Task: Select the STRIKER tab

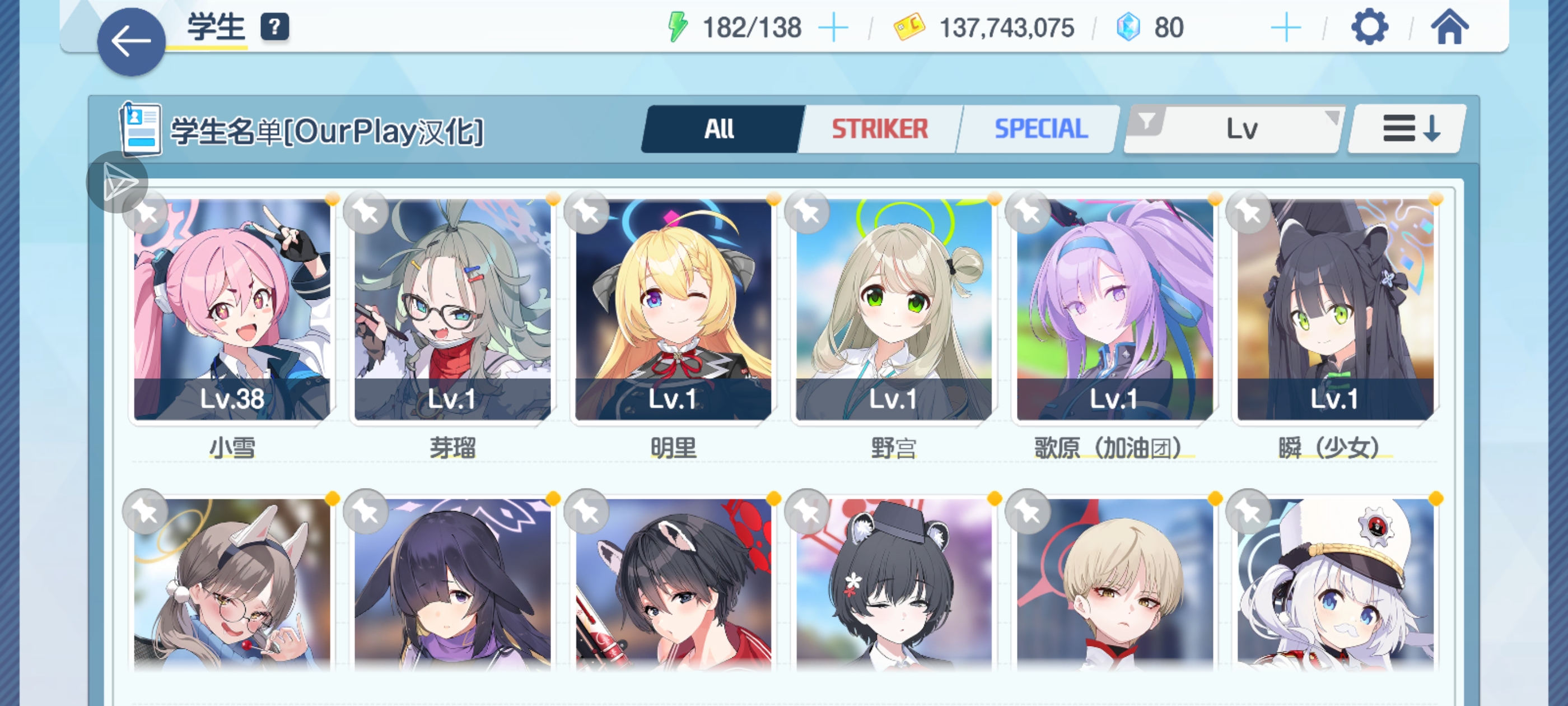Action: click(880, 128)
